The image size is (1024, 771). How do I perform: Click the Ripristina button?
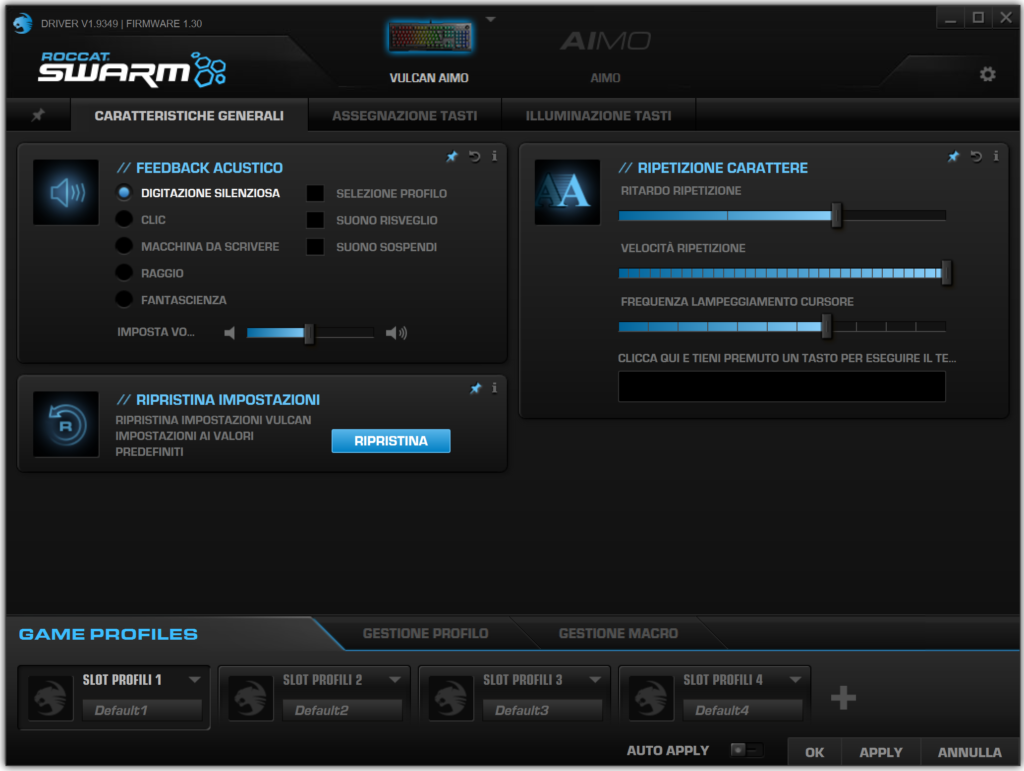[x=391, y=441]
